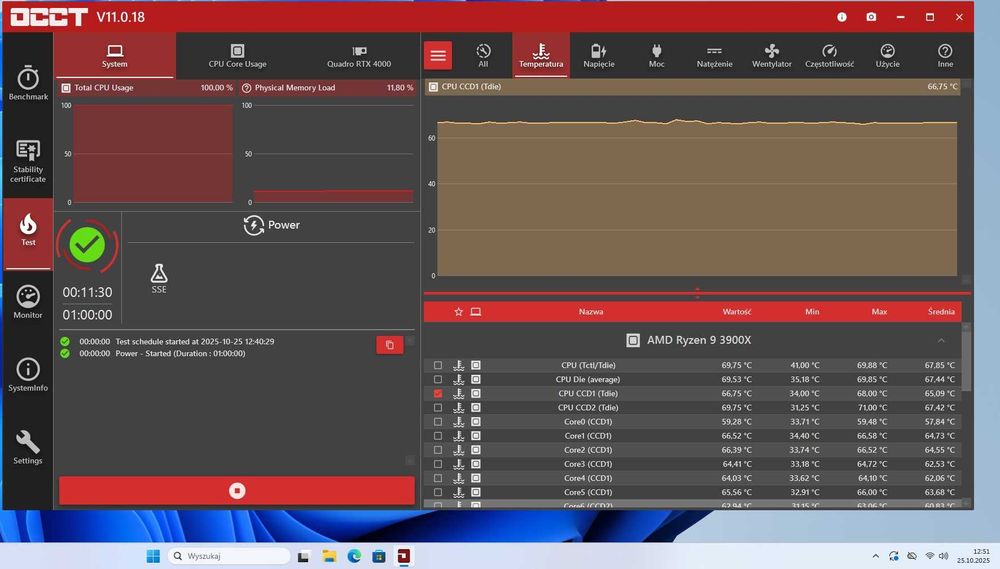Click the sensor table vertical scrollbar
The height and width of the screenshot is (569, 1000).
pos(966,360)
